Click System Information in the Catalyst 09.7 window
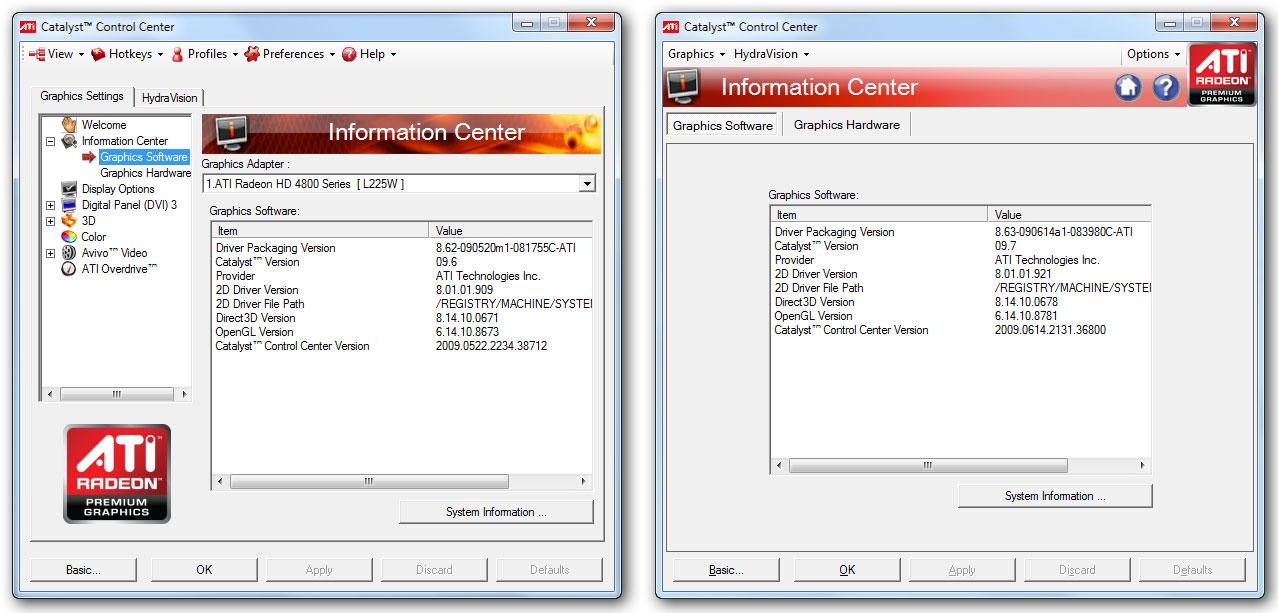Viewport: 1278px width, 613px height. [x=1055, y=496]
